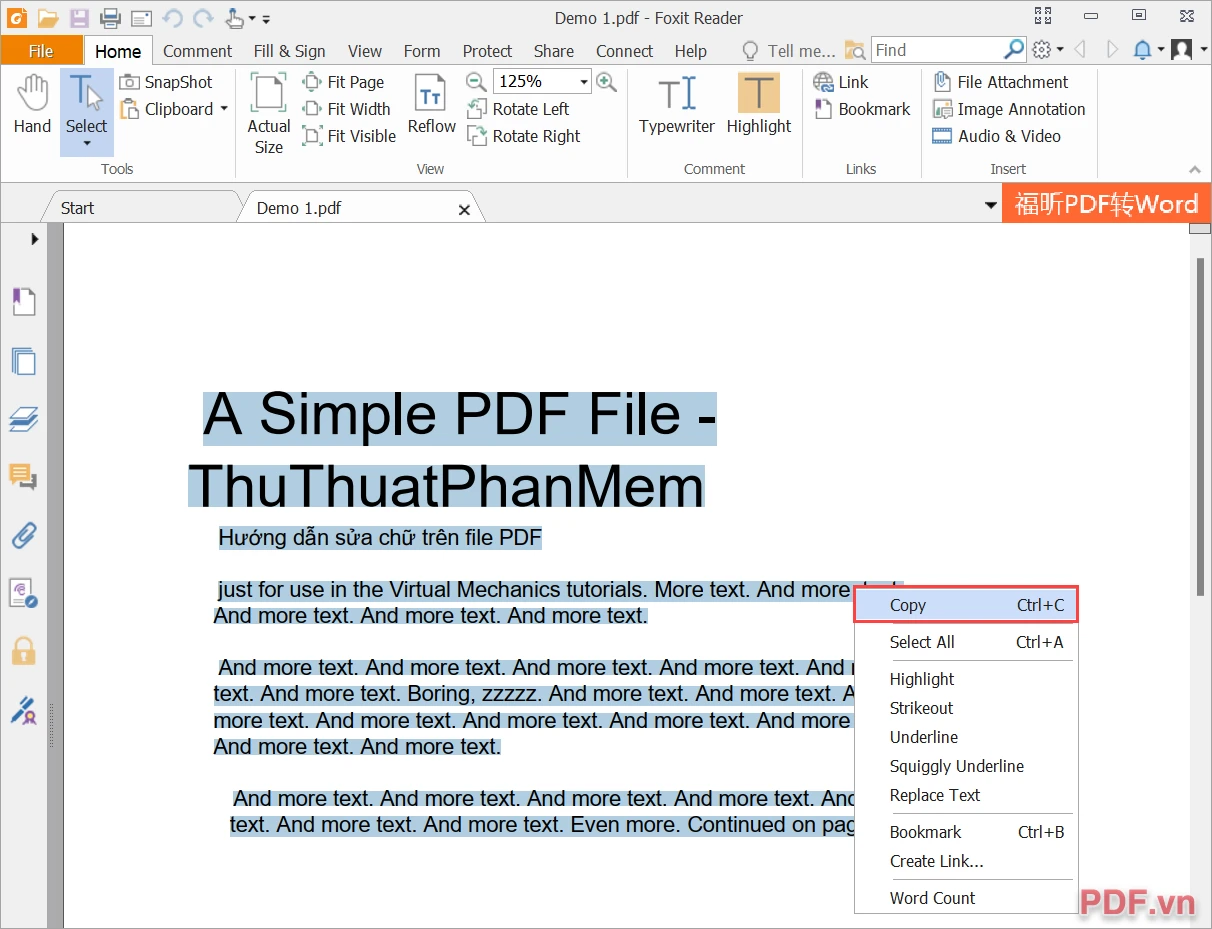Open the 125% zoom level dropdown
Image resolution: width=1212 pixels, height=929 pixels.
click(x=584, y=82)
